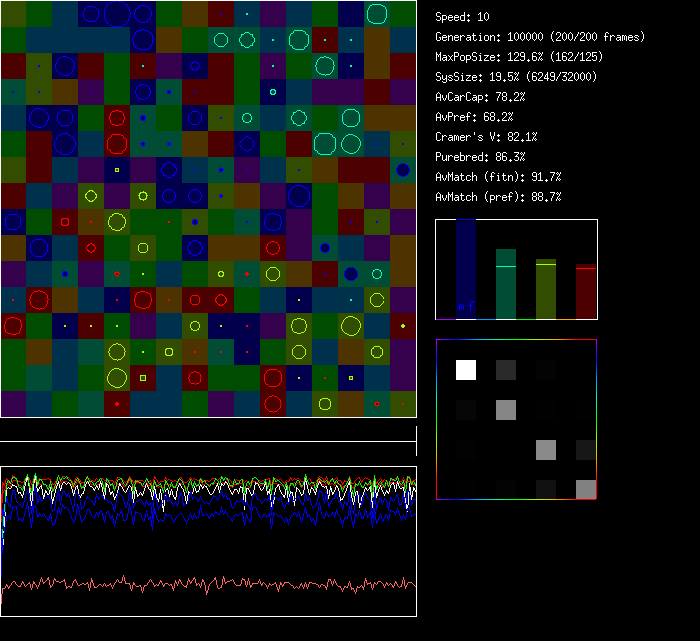Click the olive-yellow bar in the bar chart
Image resolution: width=700 pixels, height=641 pixels.
tap(545, 290)
